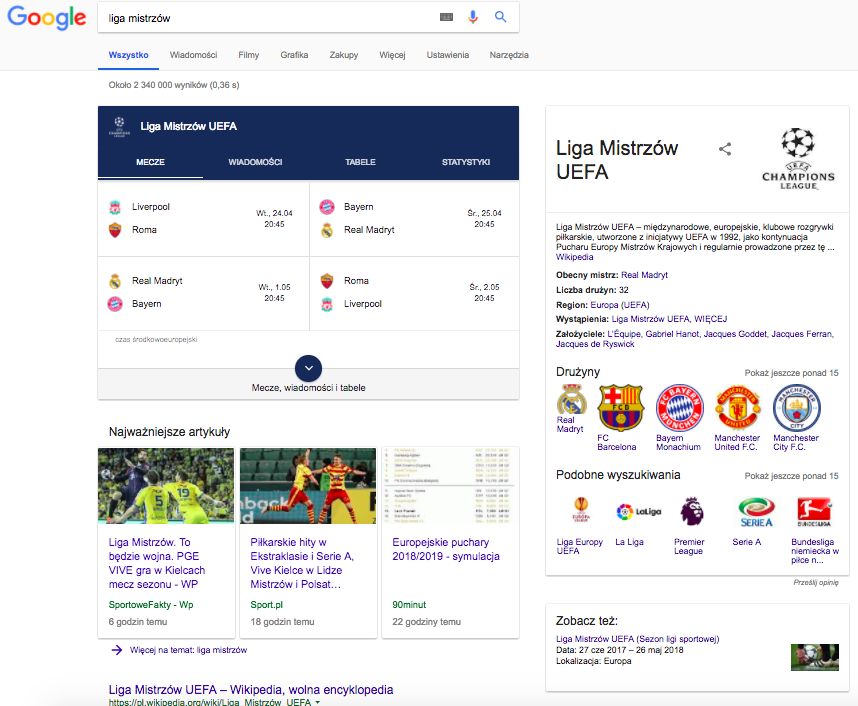Select the TABELE tab in league card
This screenshot has height=706, width=858.
(360, 162)
